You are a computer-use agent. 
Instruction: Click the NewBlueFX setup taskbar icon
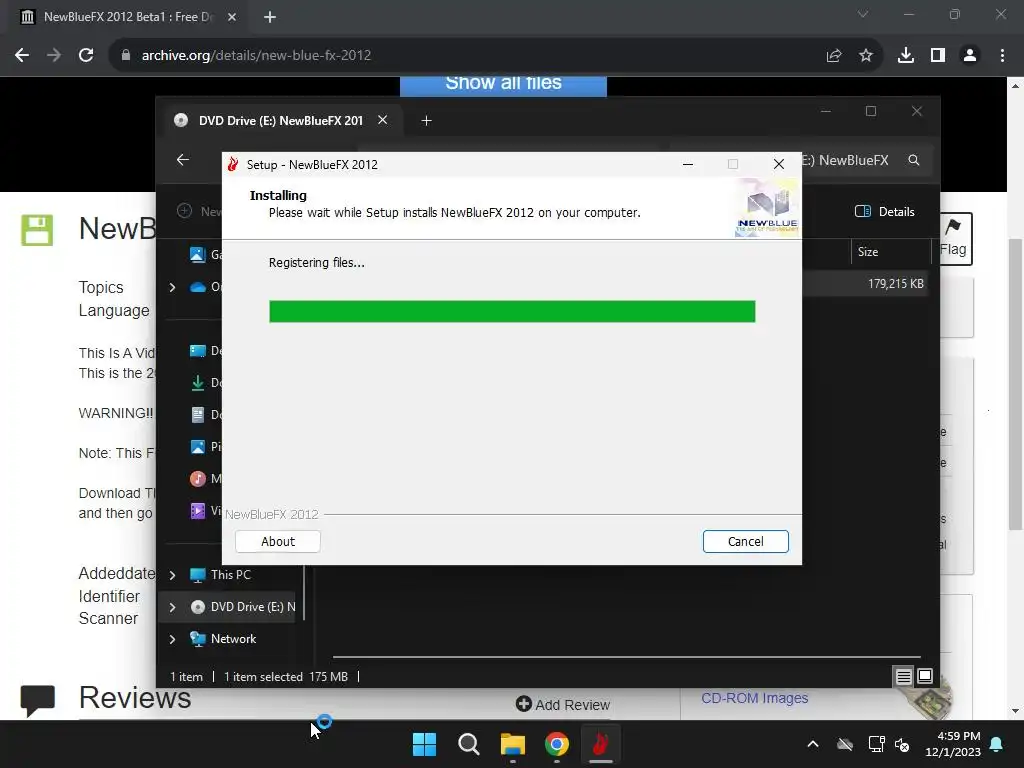pos(600,744)
